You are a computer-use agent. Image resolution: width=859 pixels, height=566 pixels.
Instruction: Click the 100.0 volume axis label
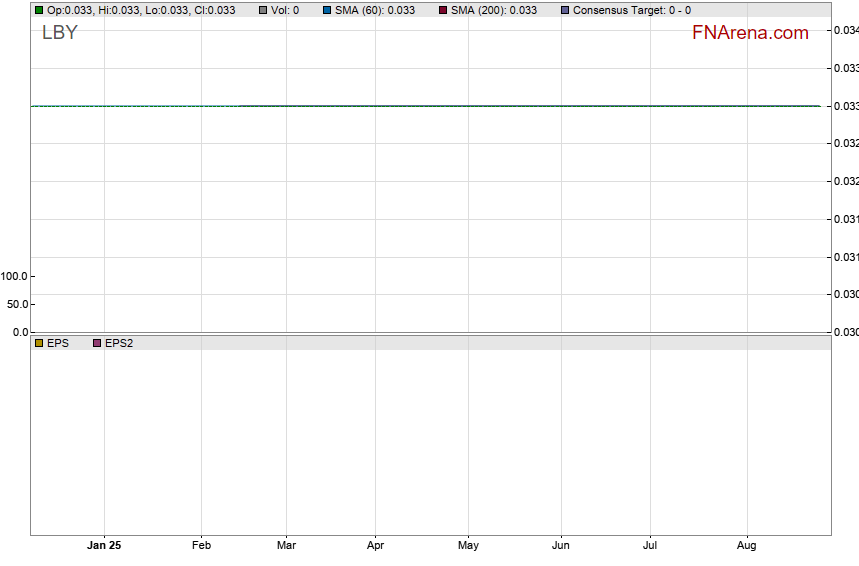(x=14, y=276)
